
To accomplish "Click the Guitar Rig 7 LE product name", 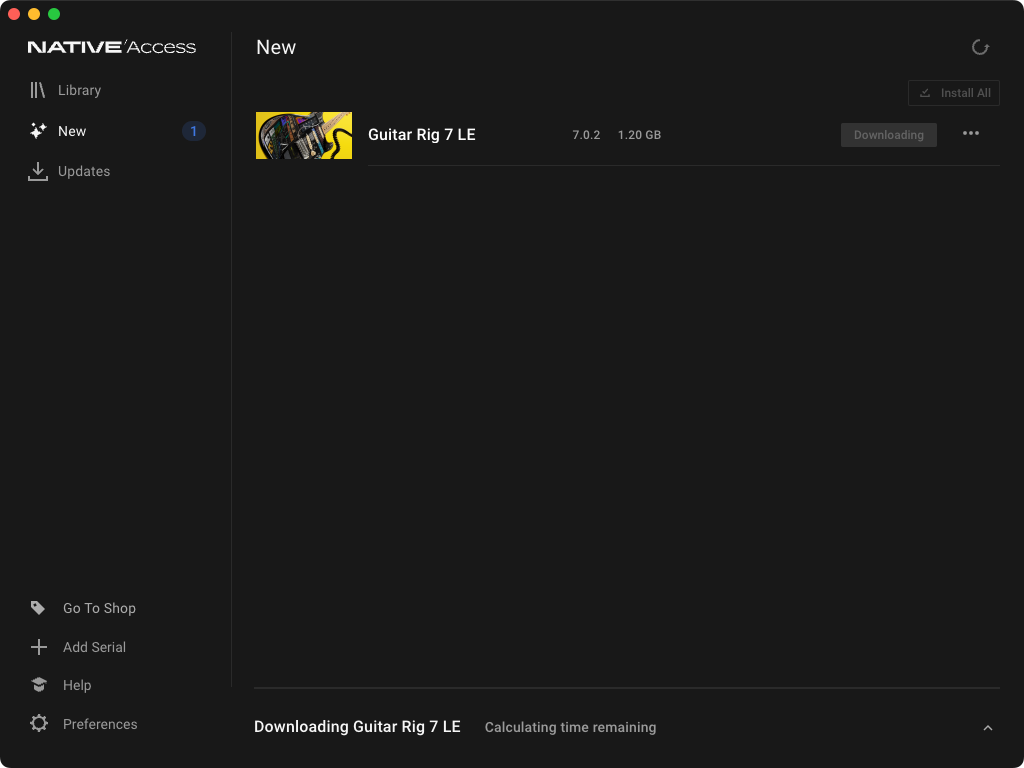I will point(422,135).
